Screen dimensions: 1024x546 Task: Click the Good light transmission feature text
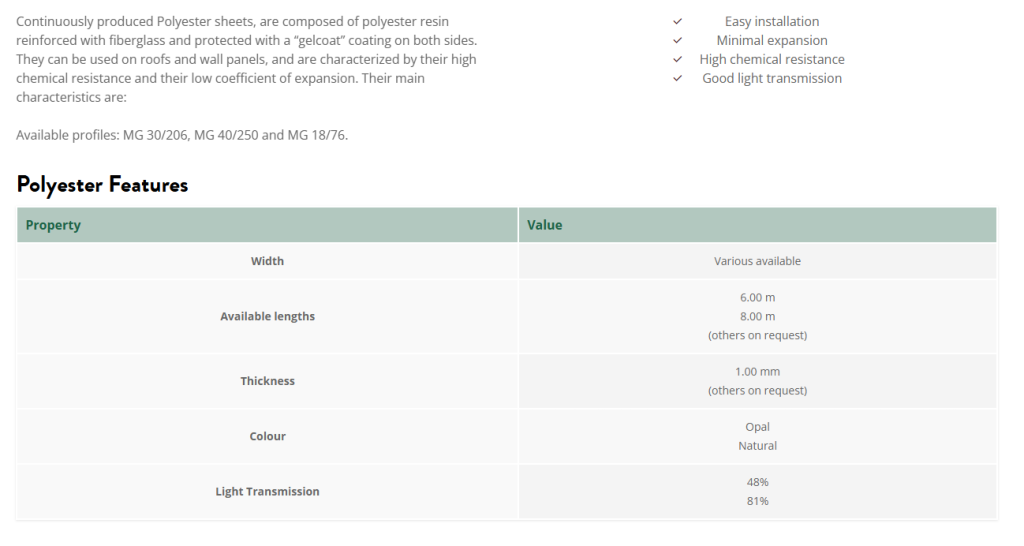tap(771, 78)
